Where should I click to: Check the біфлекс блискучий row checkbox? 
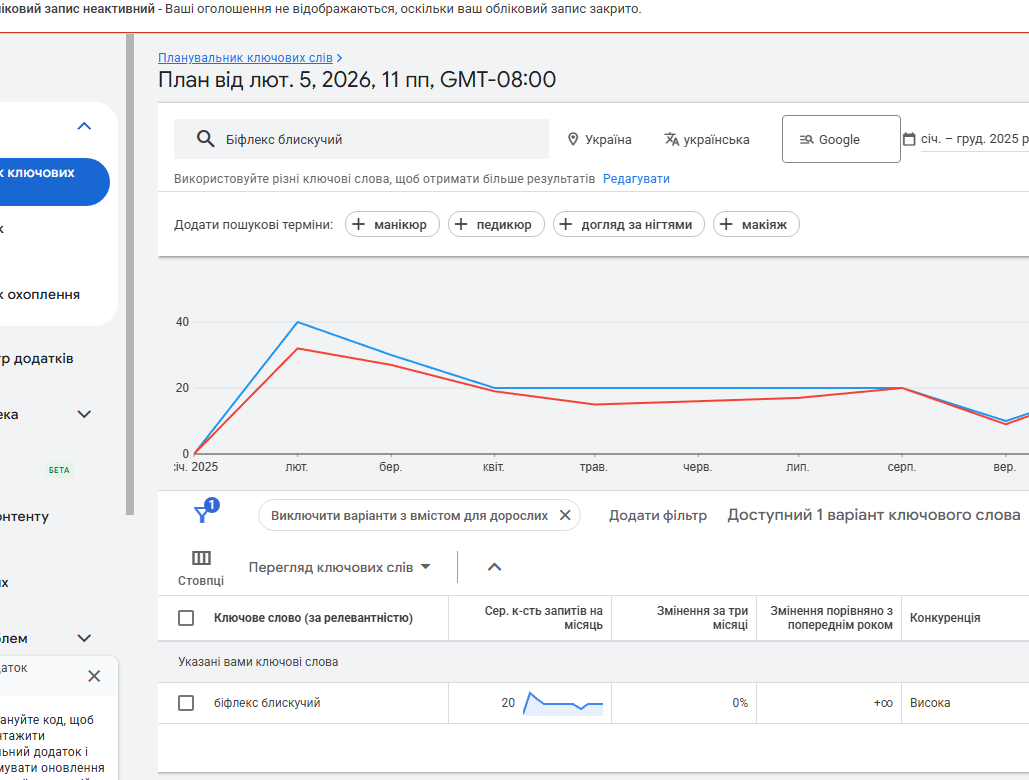click(186, 703)
